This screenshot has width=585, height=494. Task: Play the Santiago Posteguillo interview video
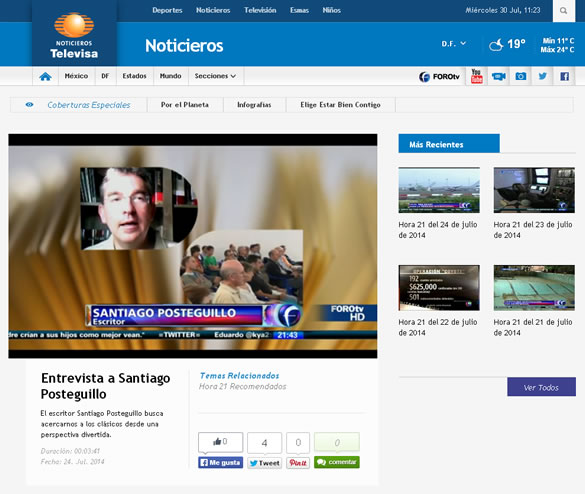(193, 246)
